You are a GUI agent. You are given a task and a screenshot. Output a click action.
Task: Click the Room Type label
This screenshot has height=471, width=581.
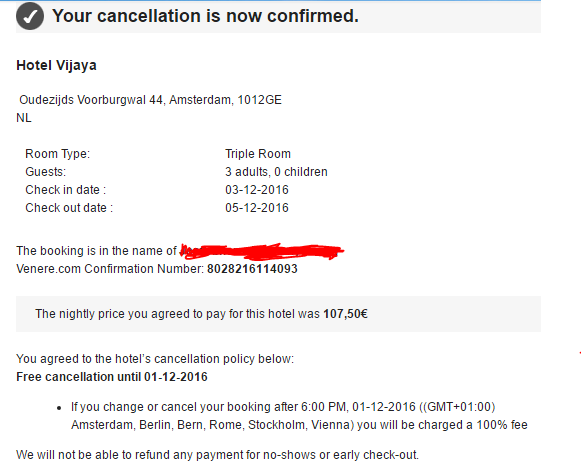57,154
